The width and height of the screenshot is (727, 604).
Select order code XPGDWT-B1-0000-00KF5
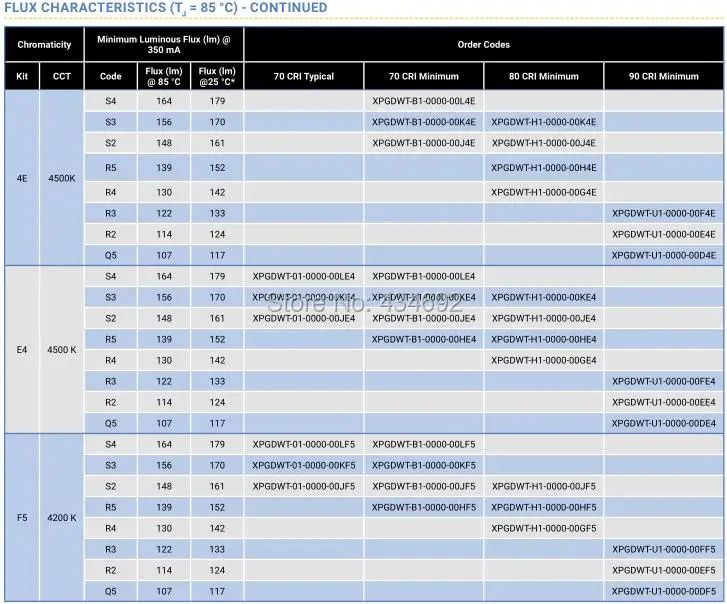pos(423,465)
